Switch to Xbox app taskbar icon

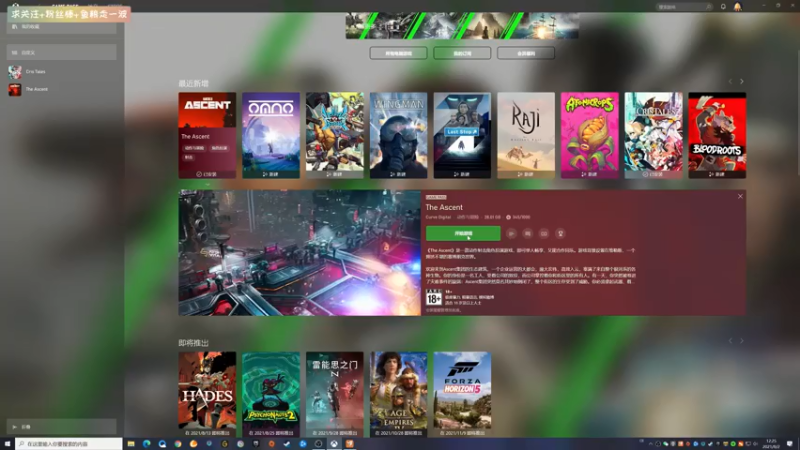pyautogui.click(x=334, y=444)
